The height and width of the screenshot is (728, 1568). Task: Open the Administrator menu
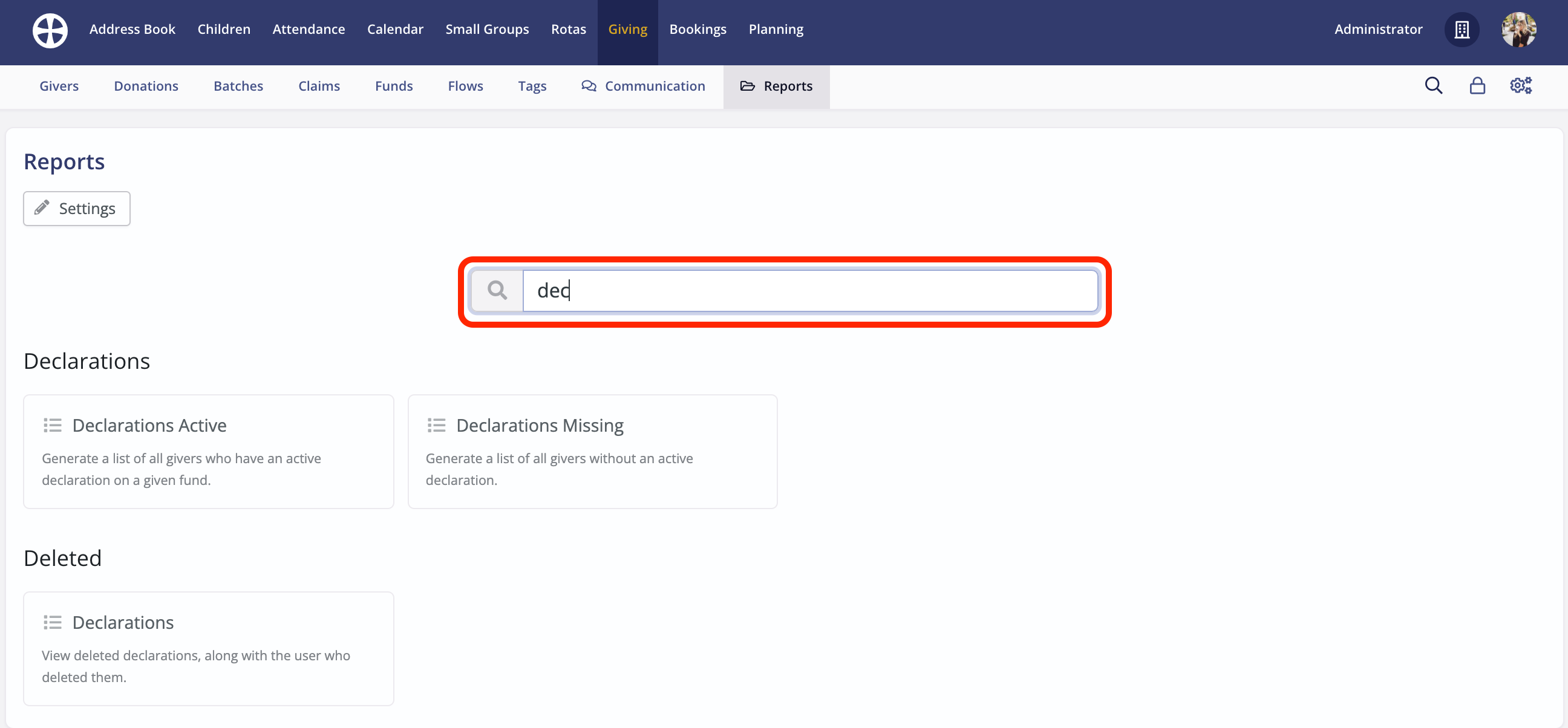(x=1378, y=29)
